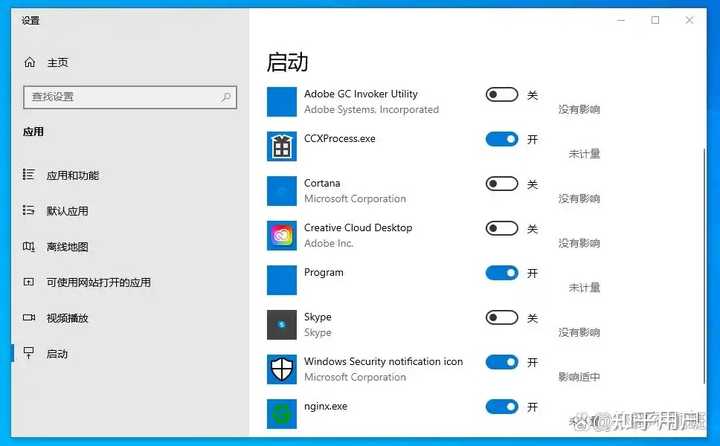This screenshot has width=720, height=446.
Task: Click the Cortana app icon
Action: [x=281, y=191]
